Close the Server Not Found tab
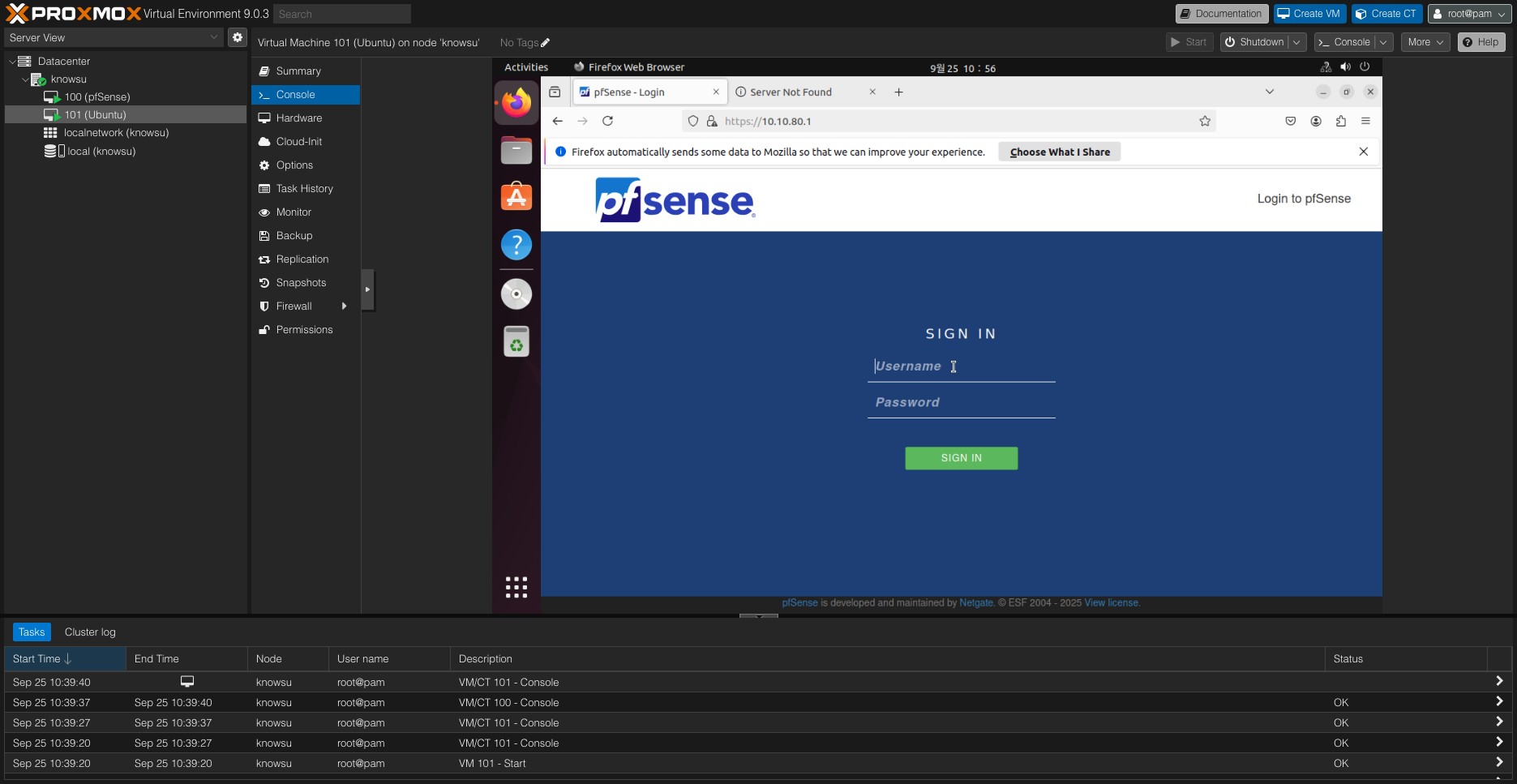The width and height of the screenshot is (1517, 784). click(x=872, y=92)
